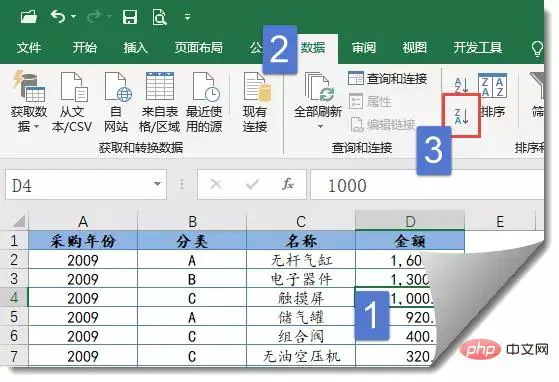Click the B cell in row 3
The height and width of the screenshot is (382, 559).
[192, 278]
